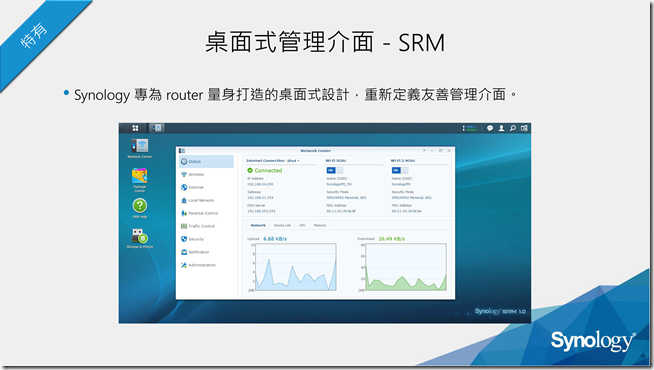Open the user options person icon
654x370 pixels.
click(501, 128)
